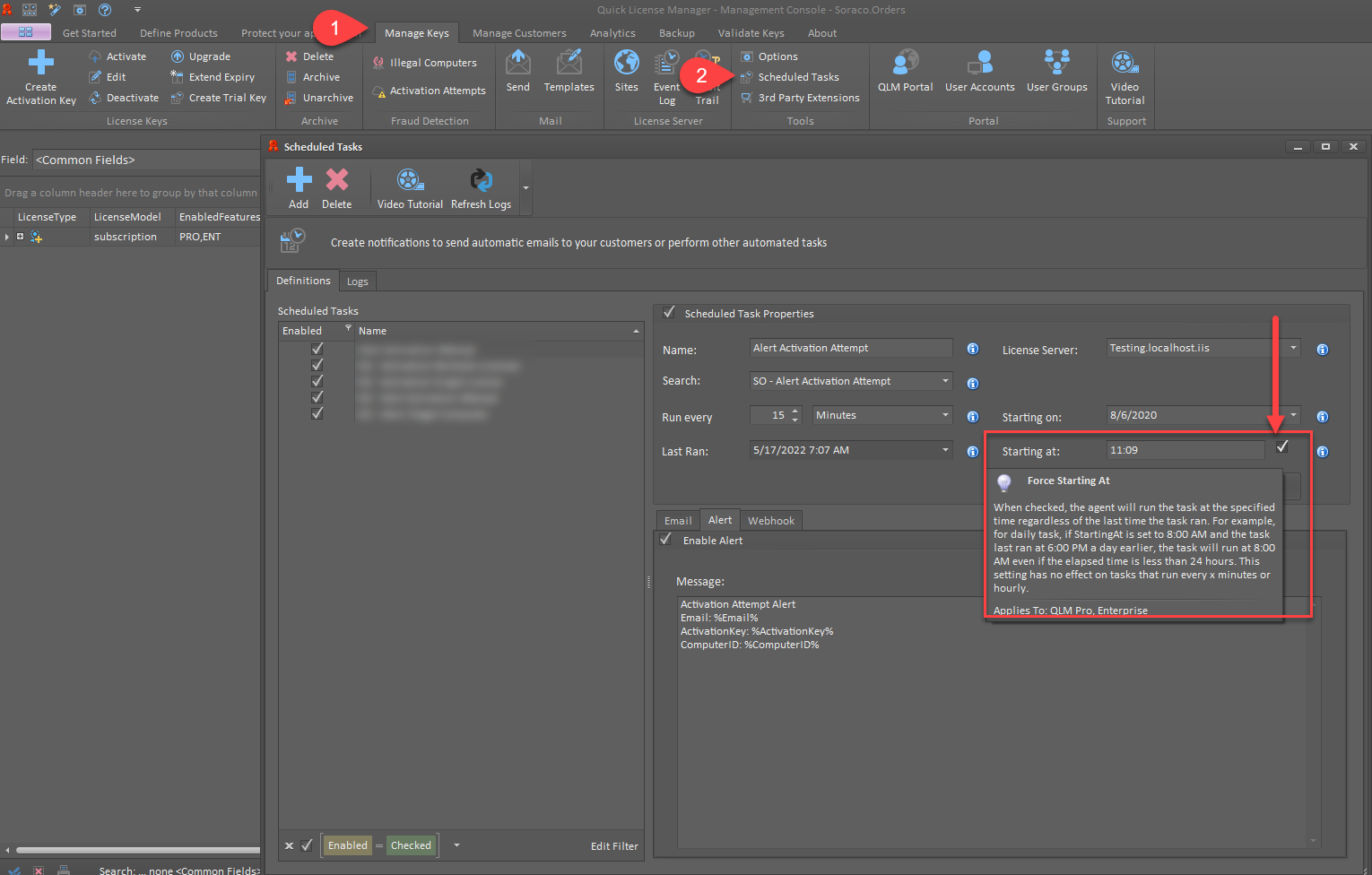Click the red Delete task icon
Screen dimensions: 1372x875
[336, 181]
